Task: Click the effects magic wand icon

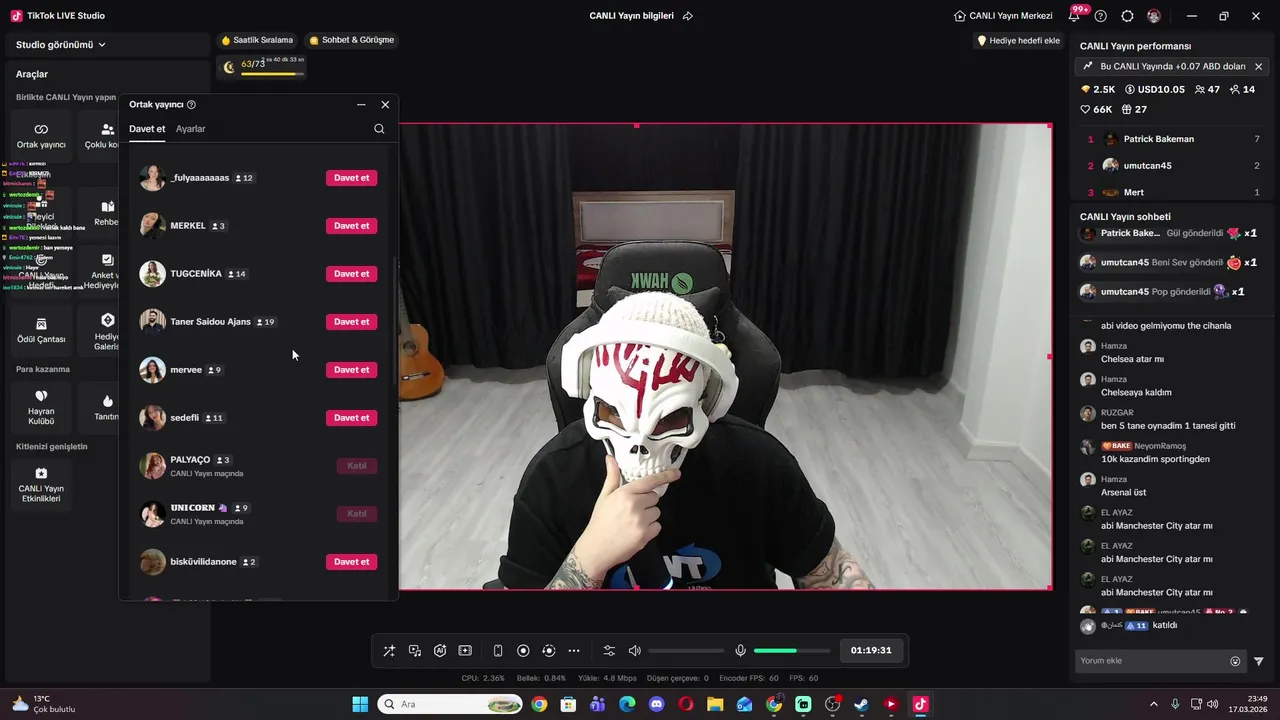Action: [389, 651]
